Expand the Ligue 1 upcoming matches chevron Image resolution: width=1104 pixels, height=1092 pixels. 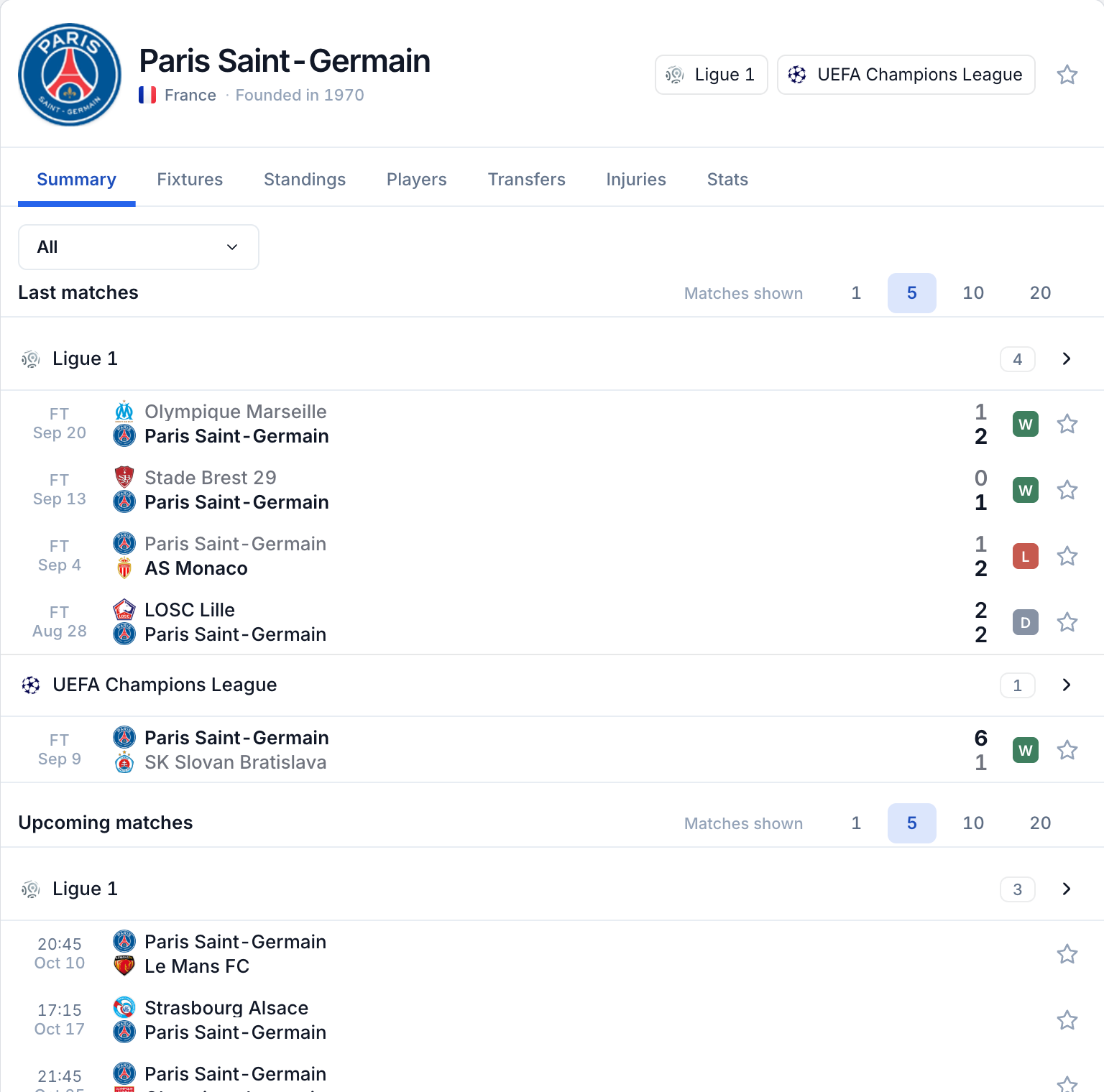(1067, 889)
